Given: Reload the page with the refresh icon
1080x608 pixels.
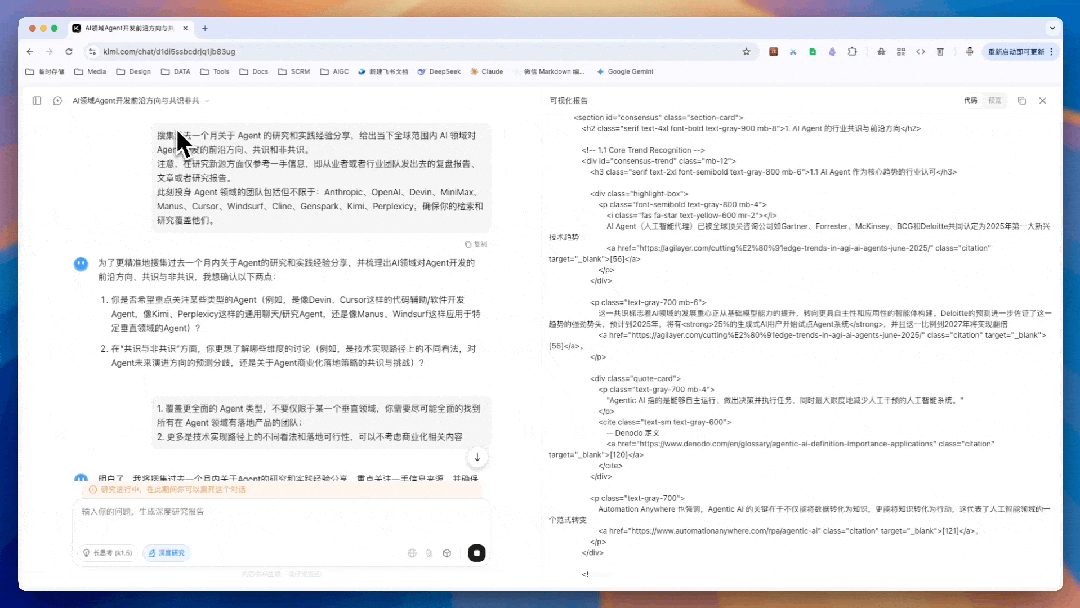Looking at the screenshot, I should 69,52.
